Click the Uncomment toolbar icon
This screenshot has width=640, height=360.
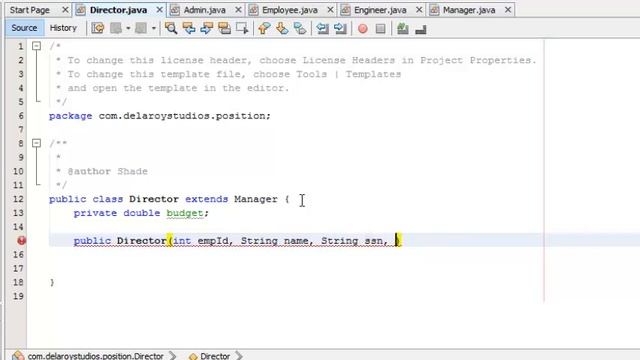click(421, 29)
